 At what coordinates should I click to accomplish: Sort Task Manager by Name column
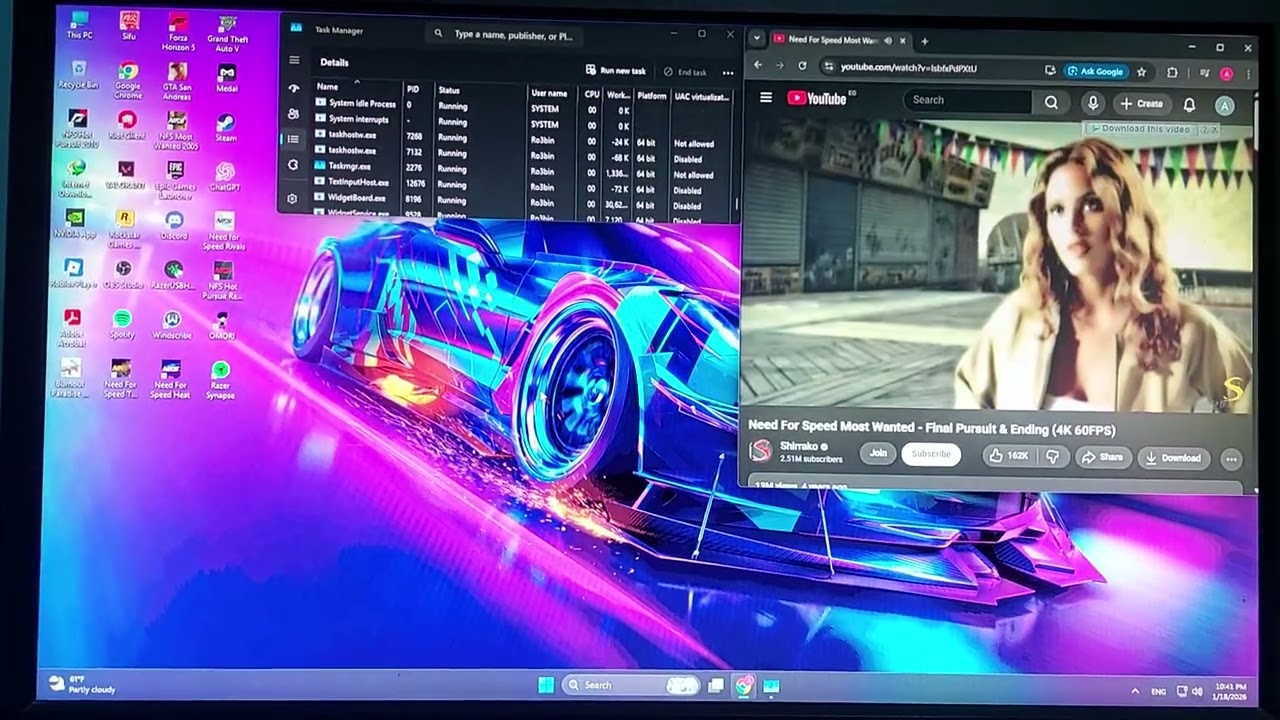coord(358,87)
